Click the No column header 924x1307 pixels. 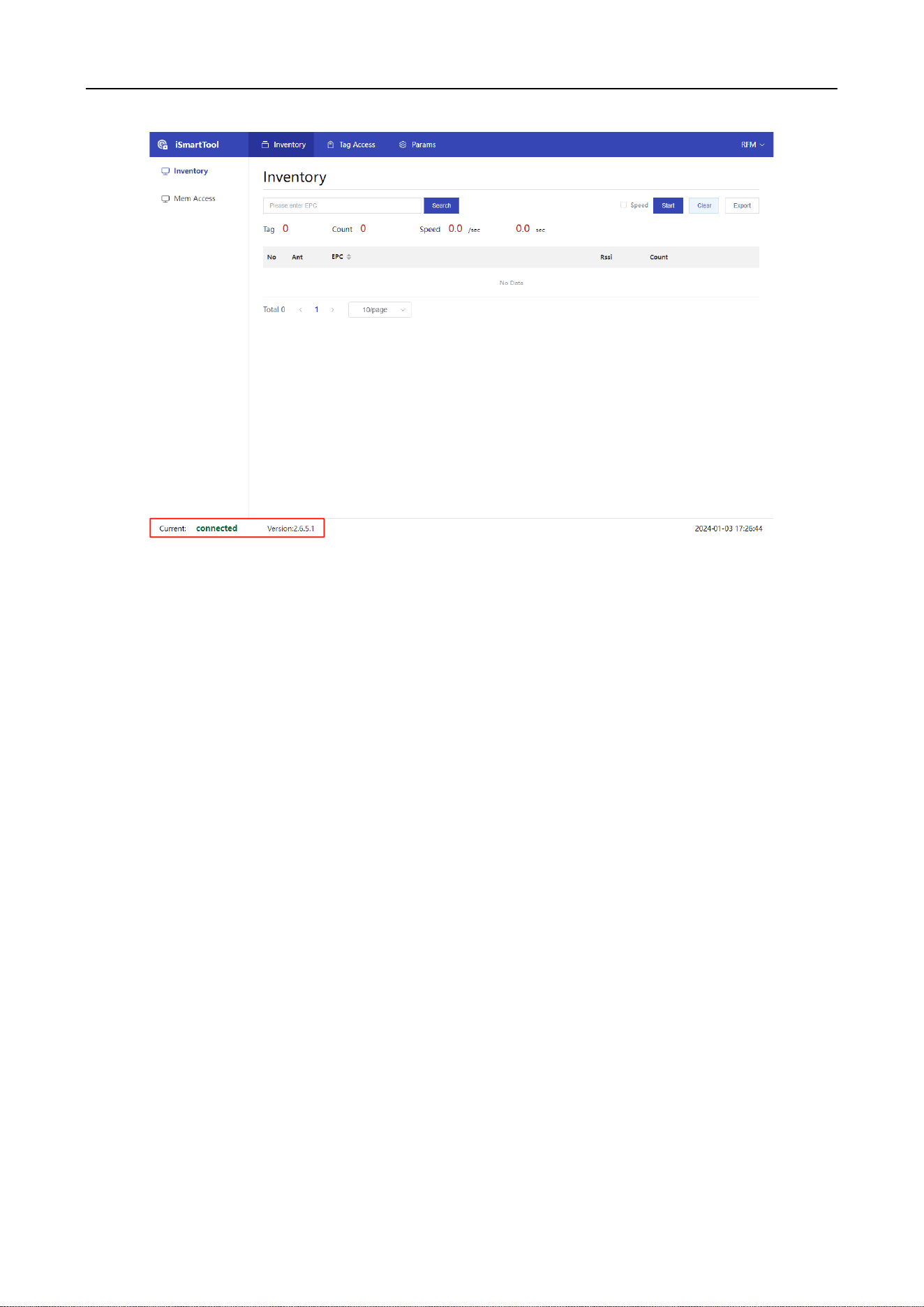[271, 257]
